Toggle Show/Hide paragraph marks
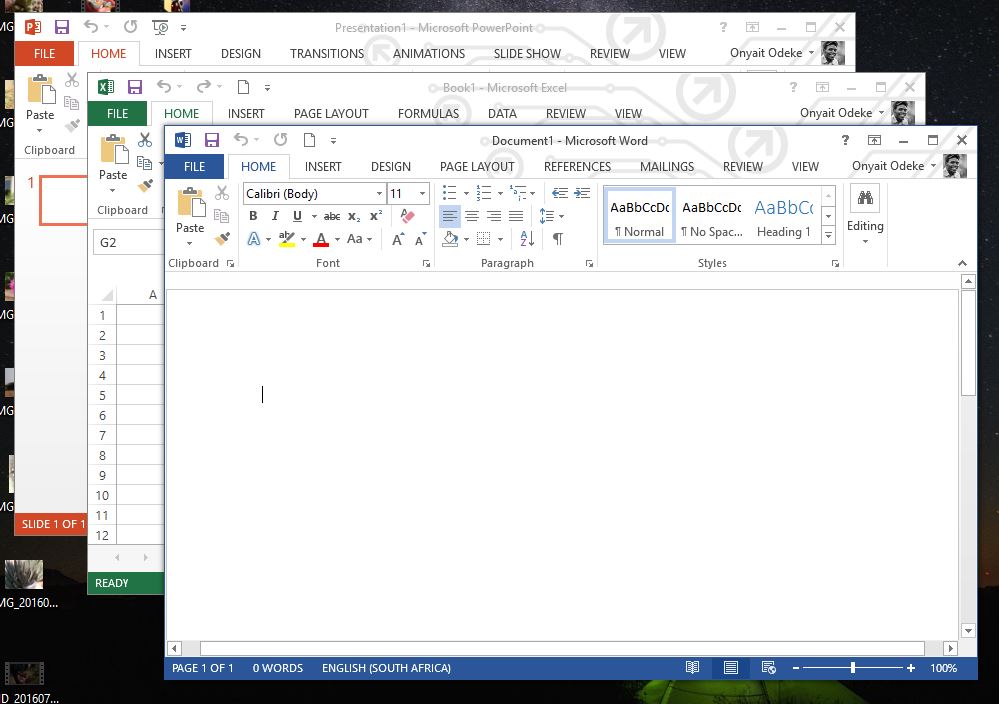Image resolution: width=999 pixels, height=704 pixels. [557, 239]
